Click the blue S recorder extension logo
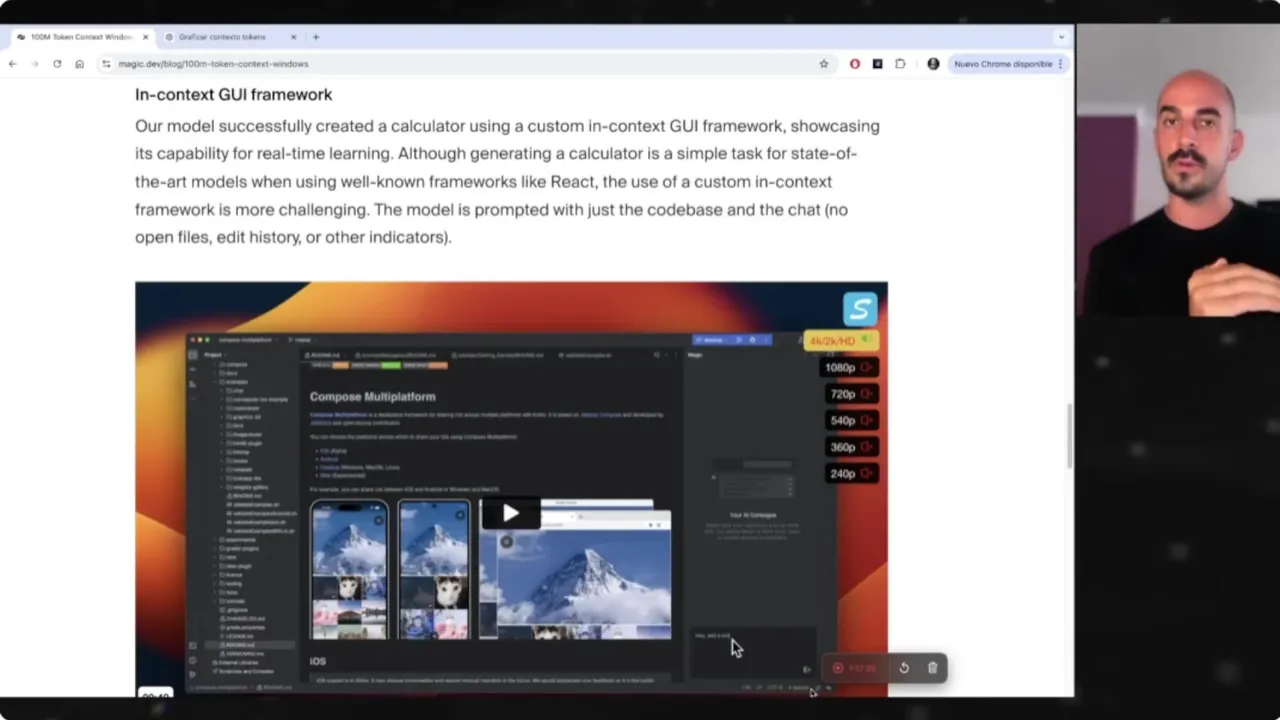The image size is (1280, 720). click(860, 309)
